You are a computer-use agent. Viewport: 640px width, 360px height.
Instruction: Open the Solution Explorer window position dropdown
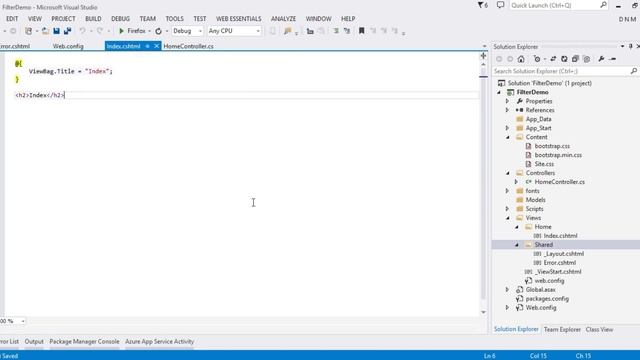click(622, 47)
